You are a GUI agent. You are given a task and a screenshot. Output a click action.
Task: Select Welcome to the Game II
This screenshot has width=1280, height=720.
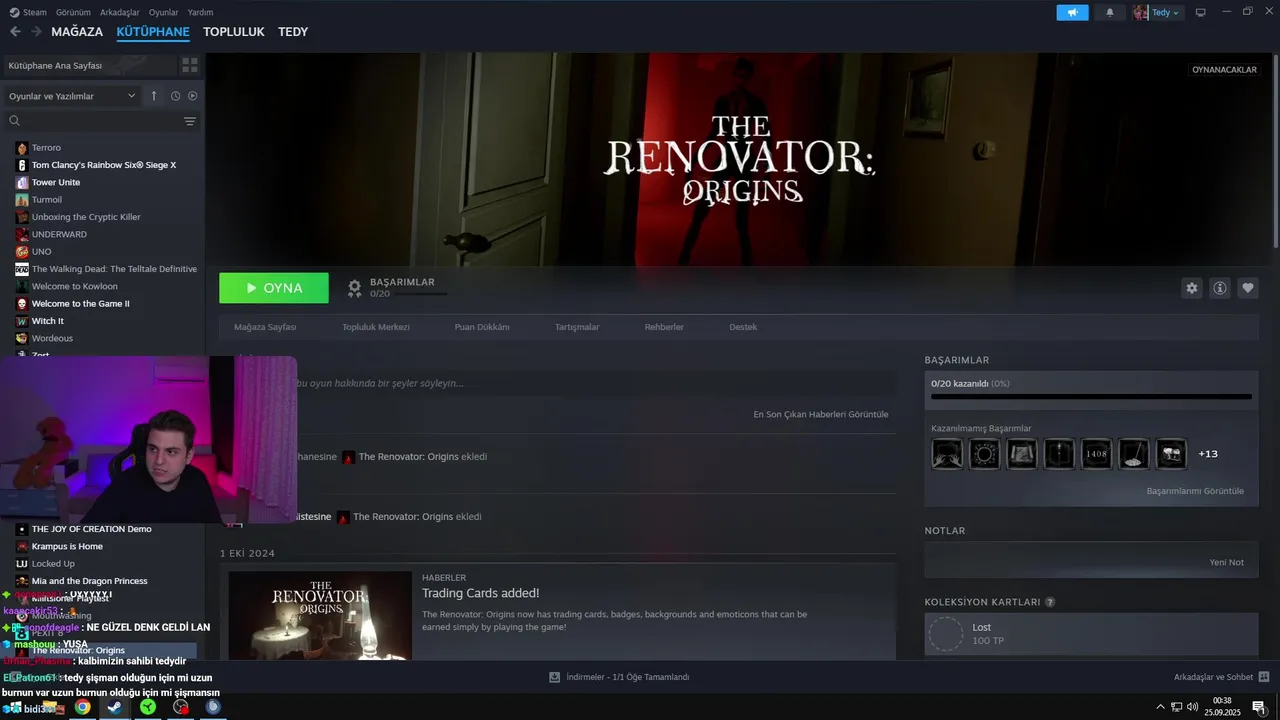[80, 303]
